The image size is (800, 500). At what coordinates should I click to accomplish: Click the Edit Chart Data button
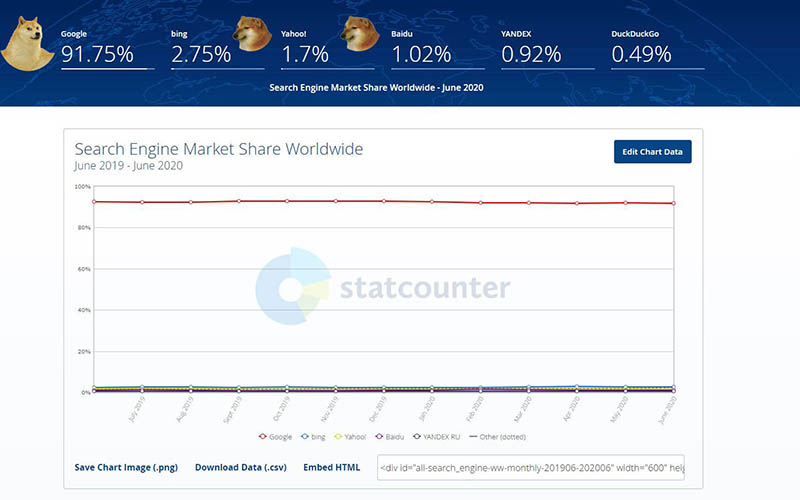[653, 152]
